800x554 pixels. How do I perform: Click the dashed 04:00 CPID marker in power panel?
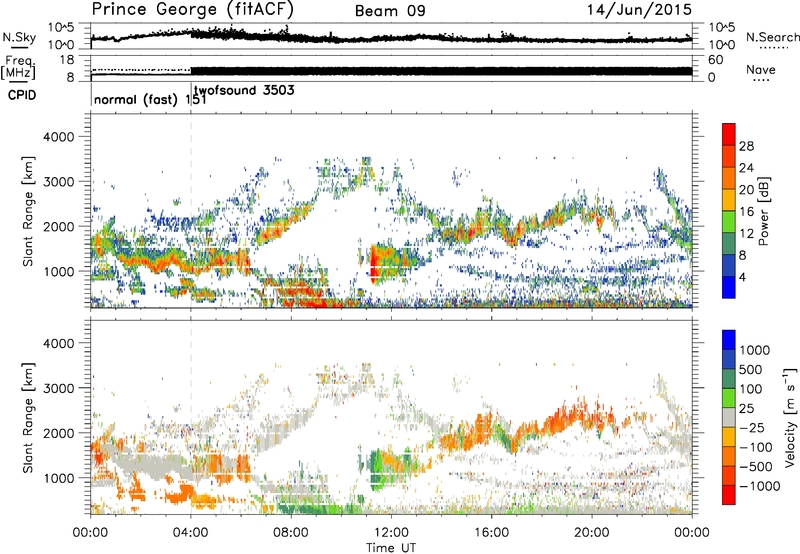[x=191, y=210]
